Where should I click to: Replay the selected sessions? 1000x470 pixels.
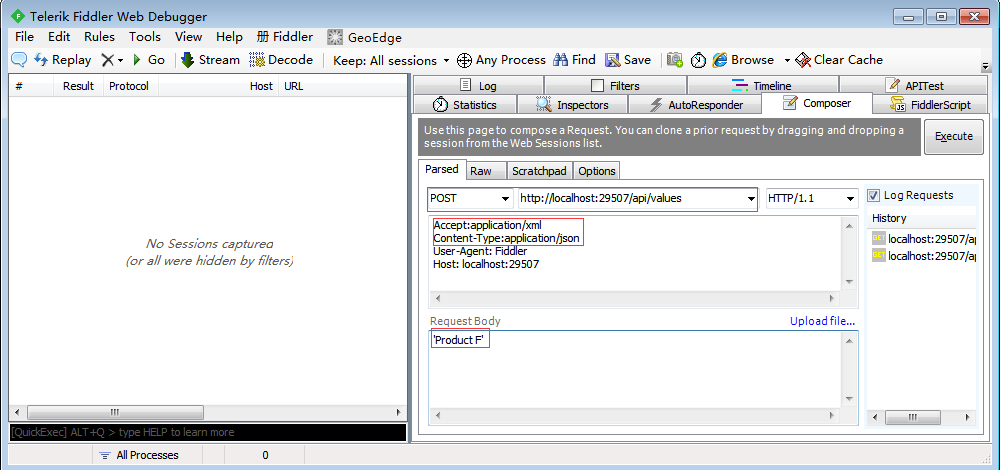tap(62, 60)
